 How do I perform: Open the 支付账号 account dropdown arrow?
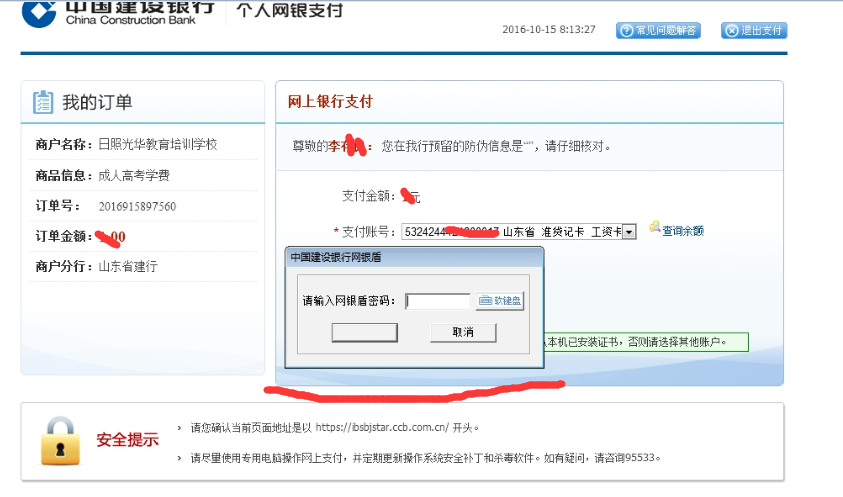[x=629, y=232]
